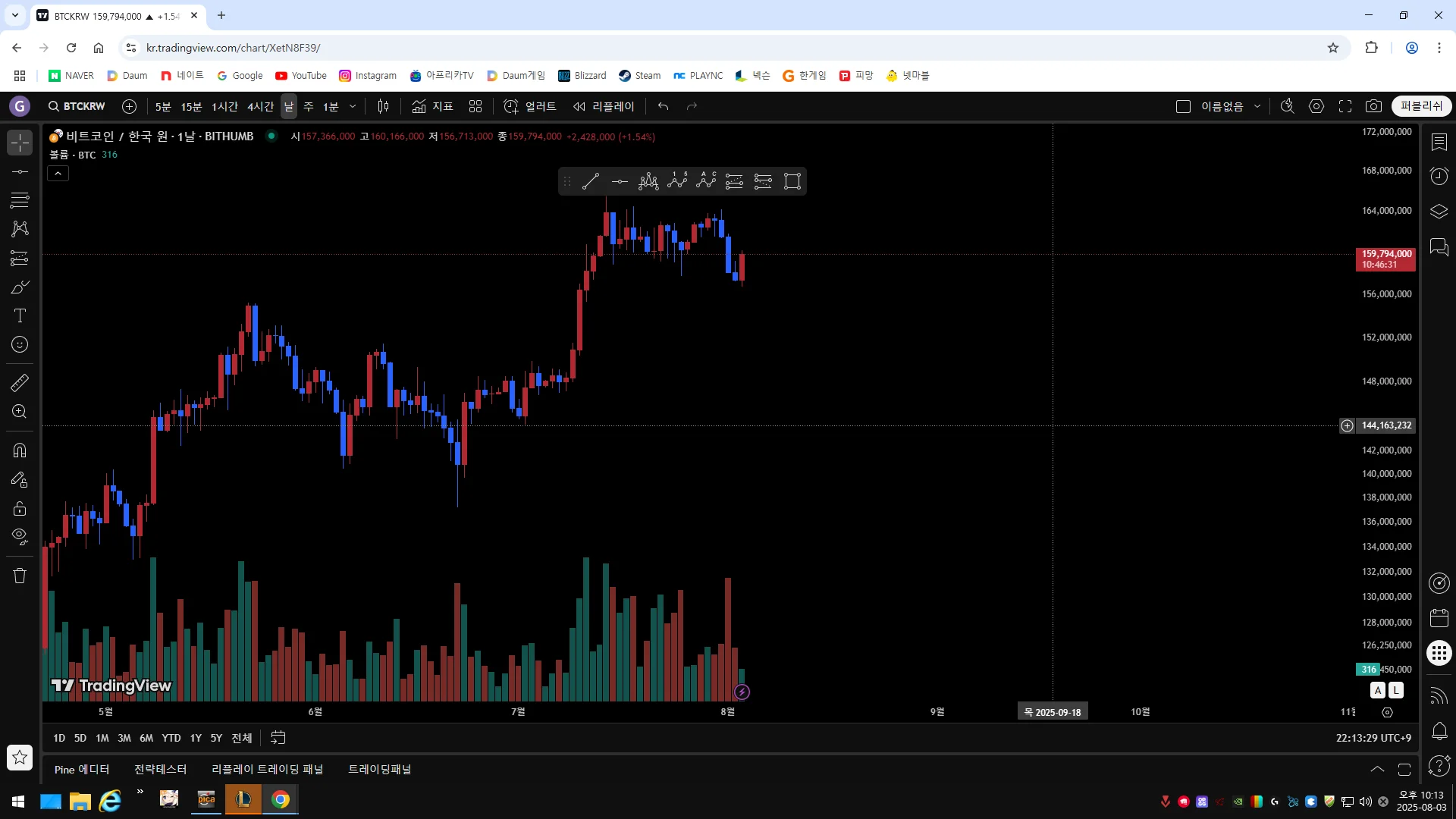This screenshot has height=819, width=1456.
Task: Toggle drawings visibility eye icon
Action: [x=20, y=537]
